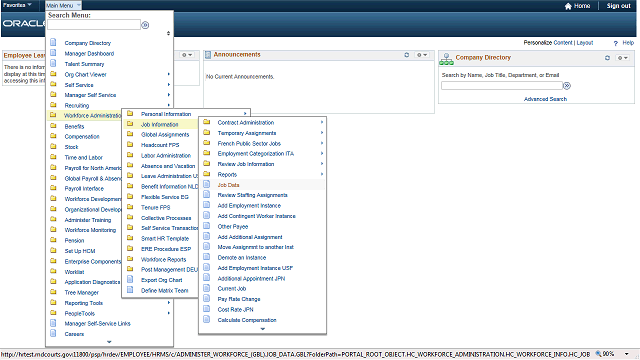Expand the Temporary Assignments submenu arrow
The height and width of the screenshot is (360, 640).
tap(322, 133)
